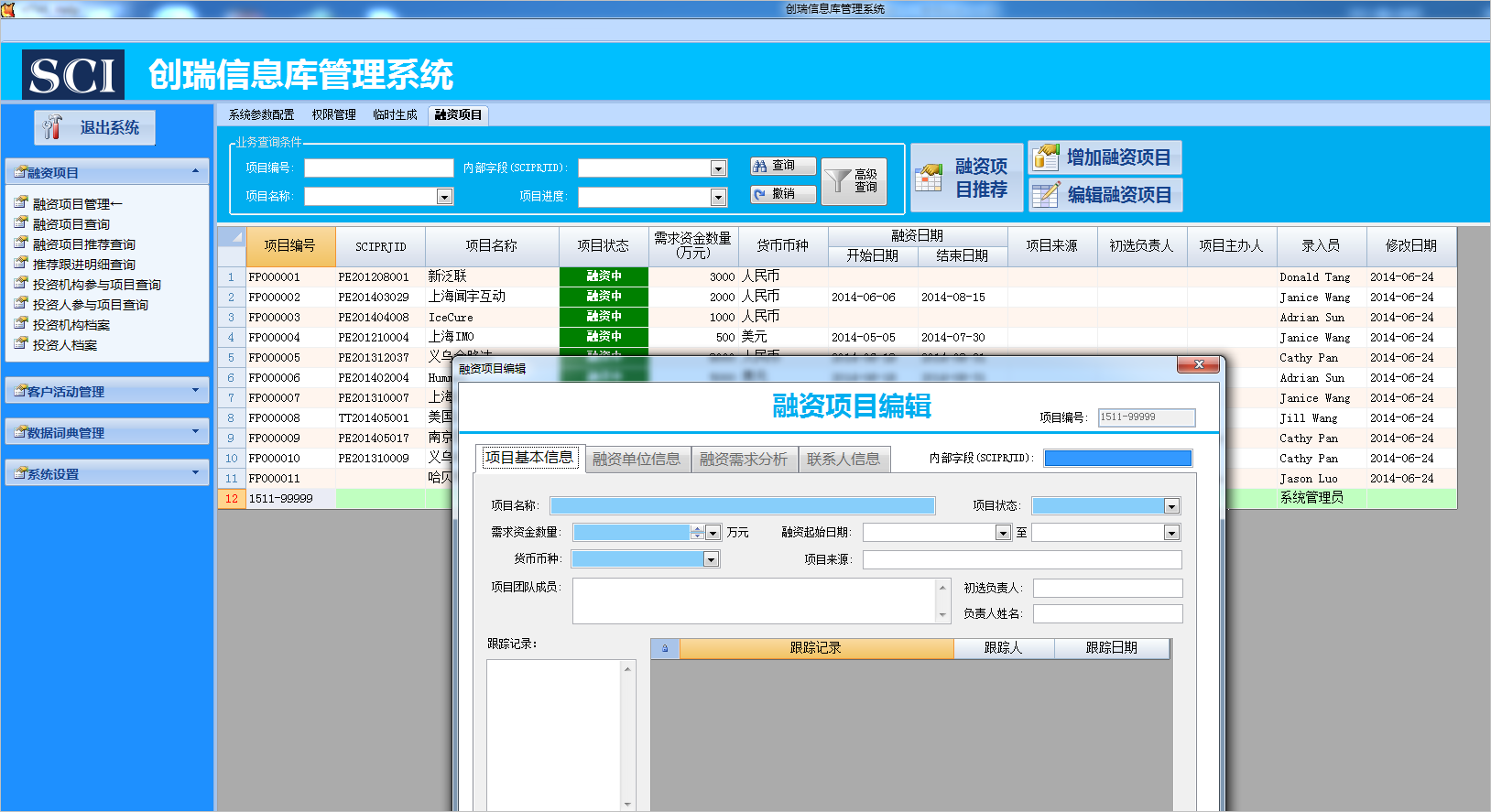Select the cell PE201403029
This screenshot has width=1491, height=812.
[x=381, y=297]
